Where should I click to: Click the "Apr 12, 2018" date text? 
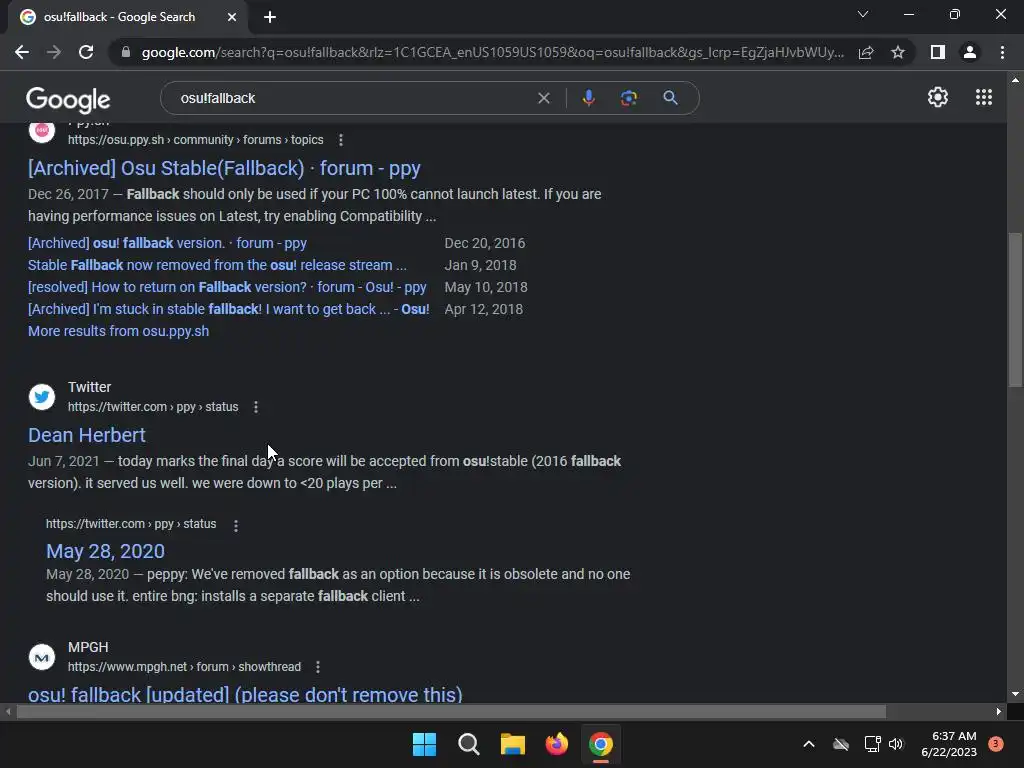[x=484, y=310]
